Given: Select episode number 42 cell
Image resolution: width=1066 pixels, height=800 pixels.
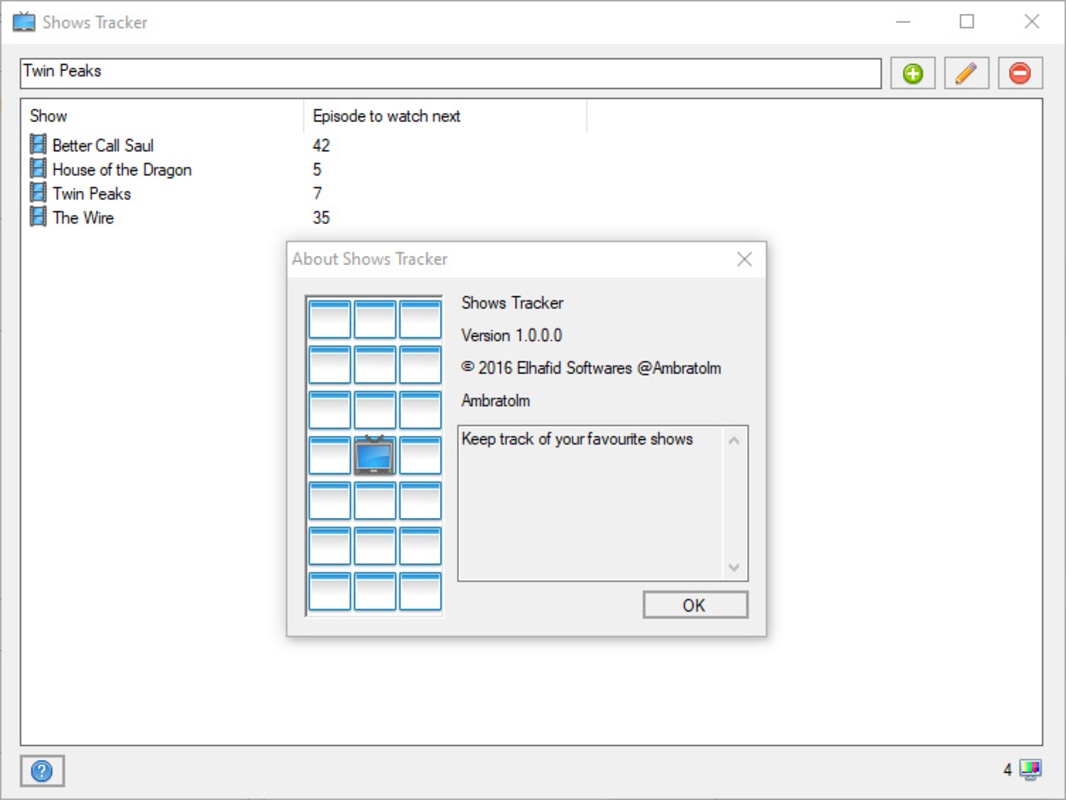Looking at the screenshot, I should click(x=321, y=145).
